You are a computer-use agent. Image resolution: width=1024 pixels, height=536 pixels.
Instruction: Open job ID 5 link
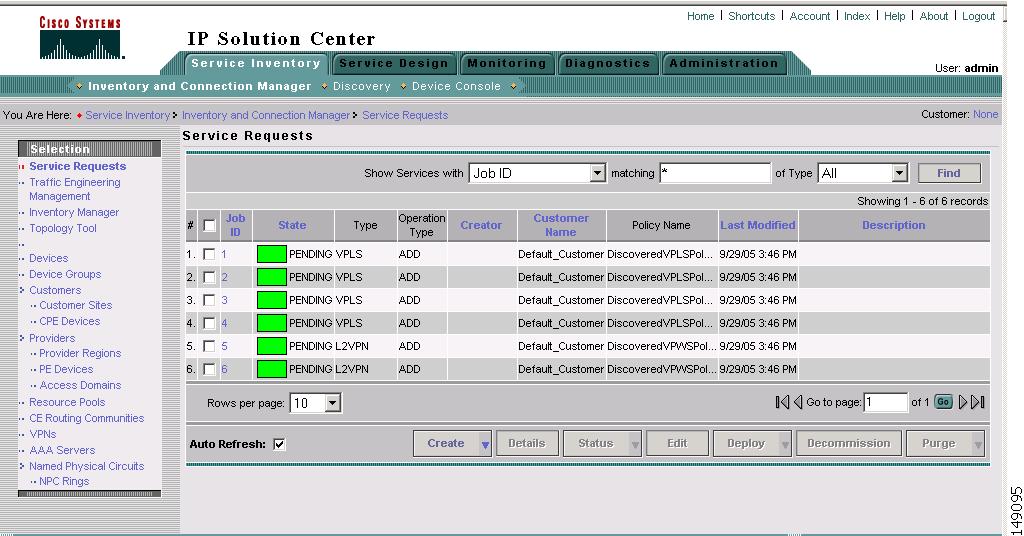click(224, 346)
